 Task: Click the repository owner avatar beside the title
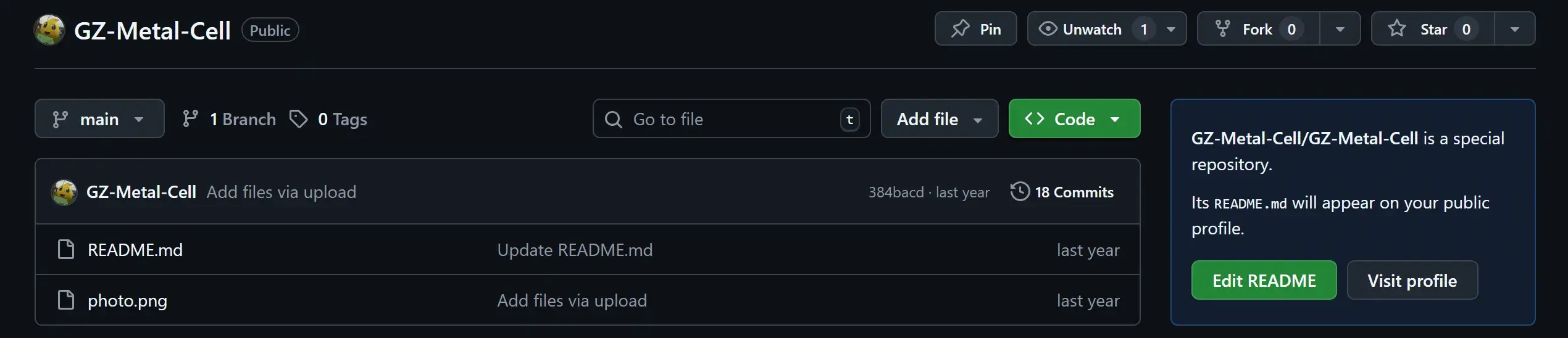point(49,30)
